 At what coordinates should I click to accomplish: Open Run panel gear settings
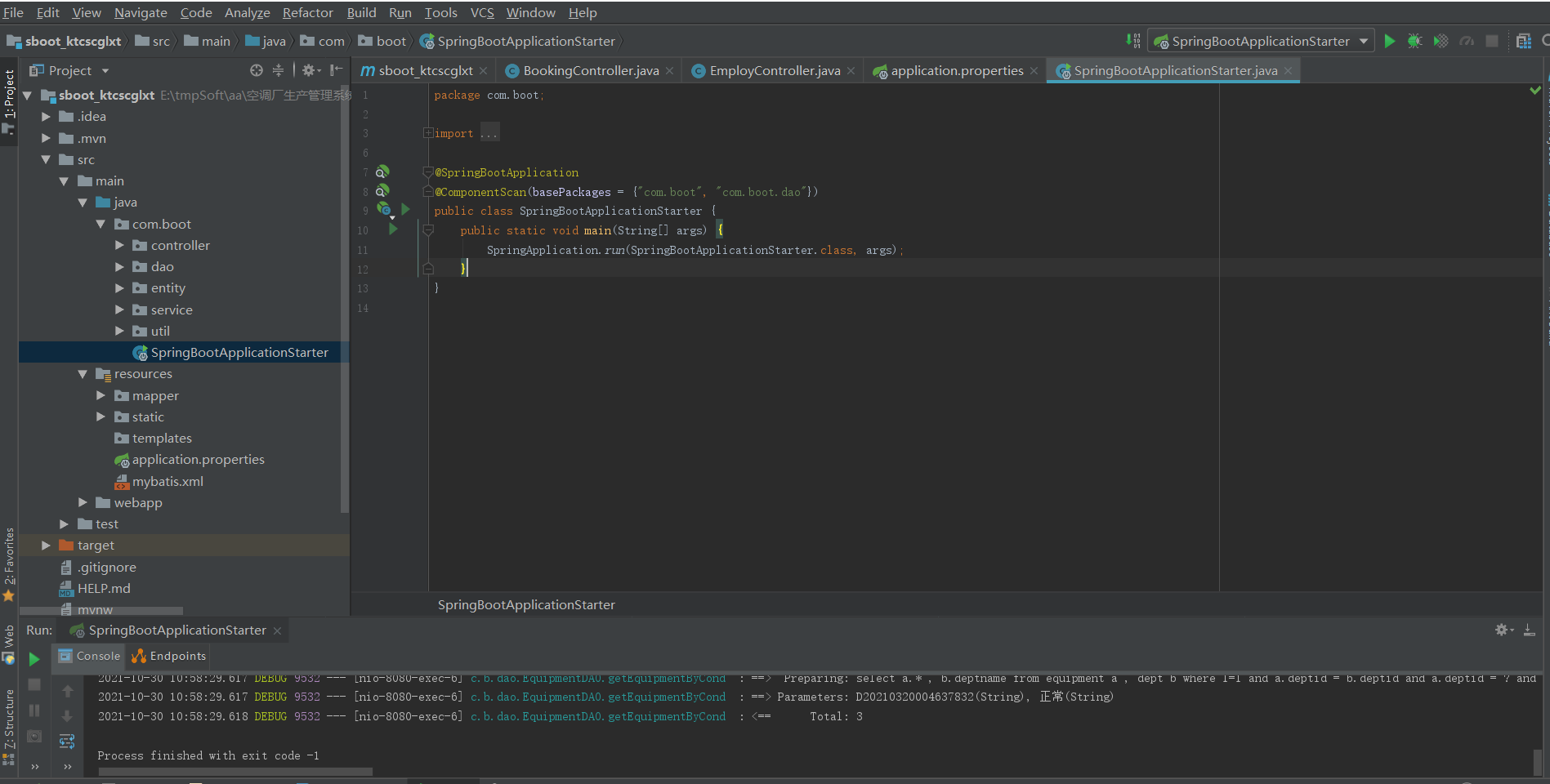tap(1504, 630)
